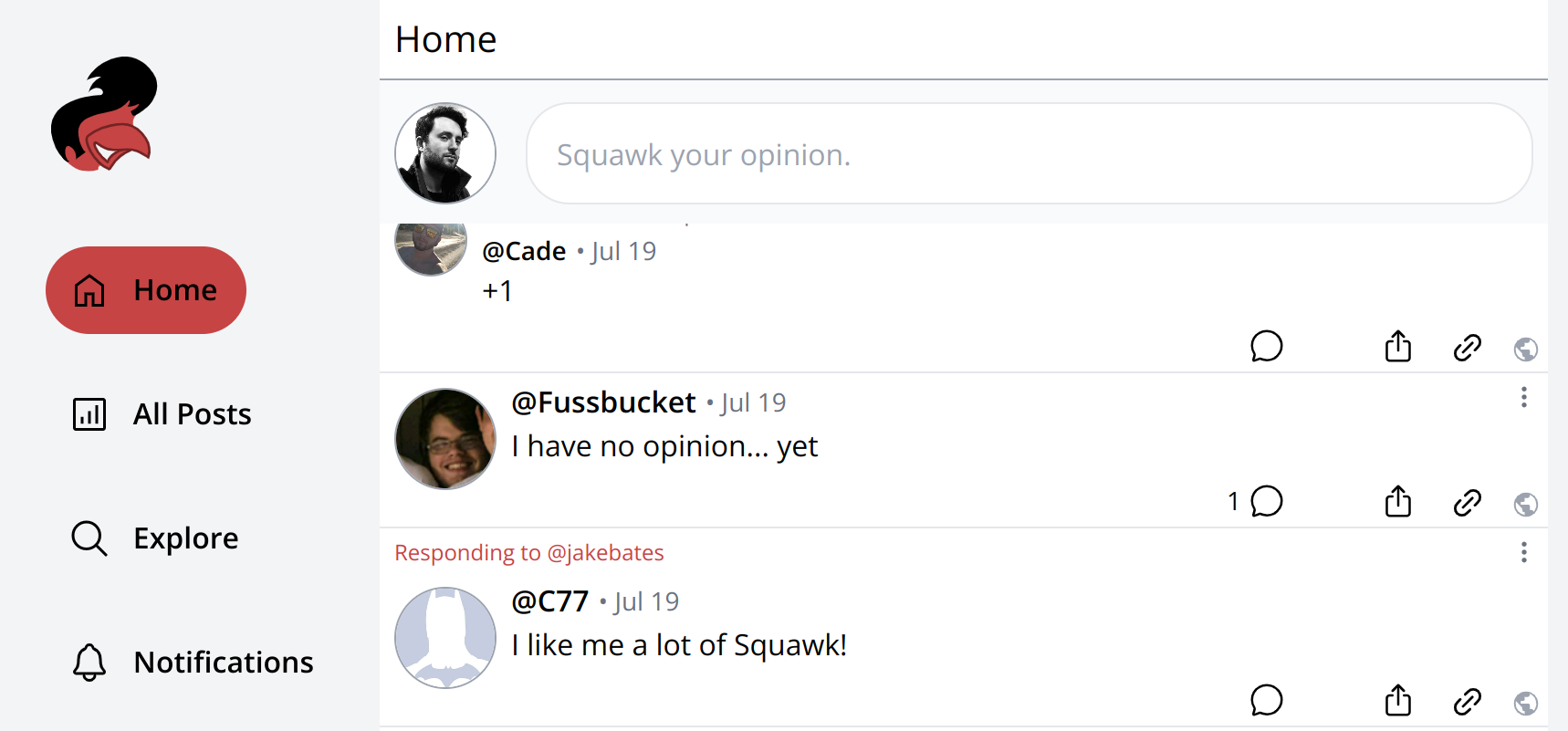1568x731 pixels.
Task: Click globe icon on @Cade's post
Action: [1525, 350]
